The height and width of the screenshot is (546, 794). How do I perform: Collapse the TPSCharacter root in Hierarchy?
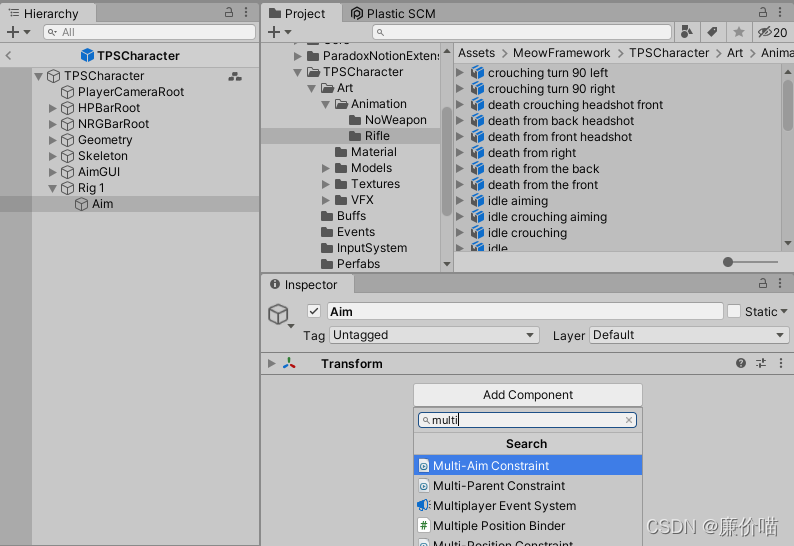[x=38, y=76]
